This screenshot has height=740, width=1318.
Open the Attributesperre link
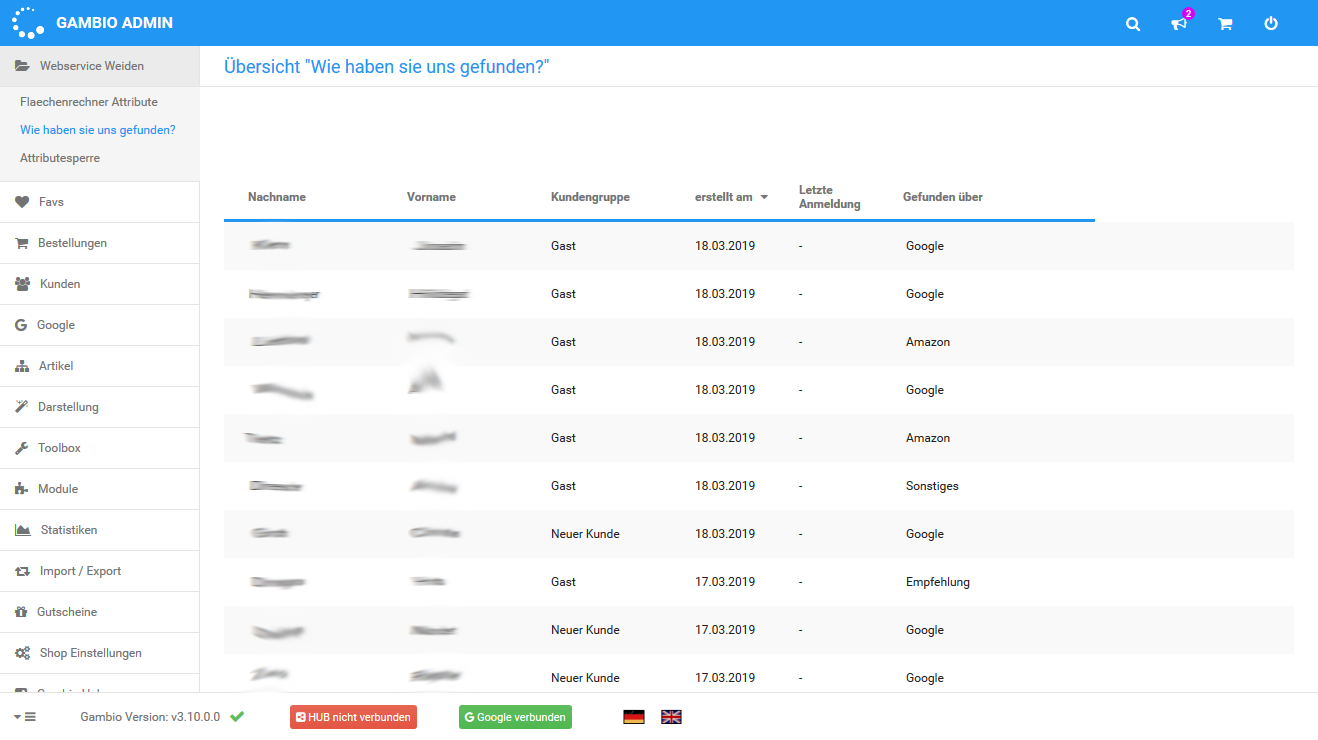[60, 158]
